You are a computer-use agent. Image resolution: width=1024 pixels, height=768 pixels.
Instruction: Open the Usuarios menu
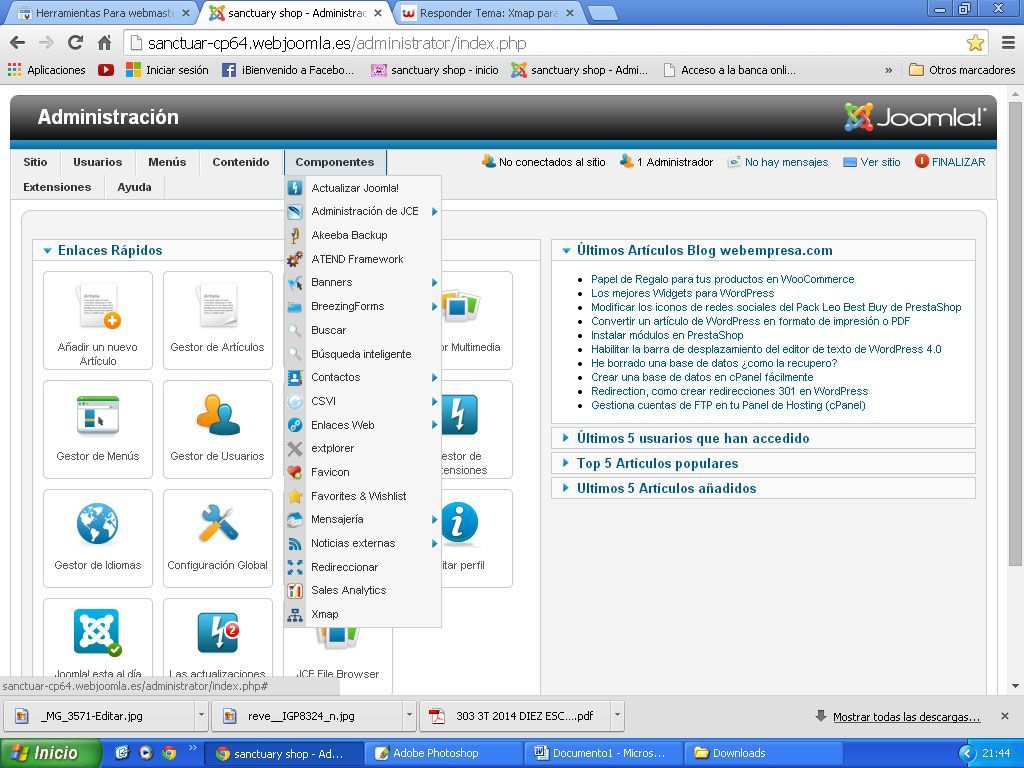[x=97, y=162]
